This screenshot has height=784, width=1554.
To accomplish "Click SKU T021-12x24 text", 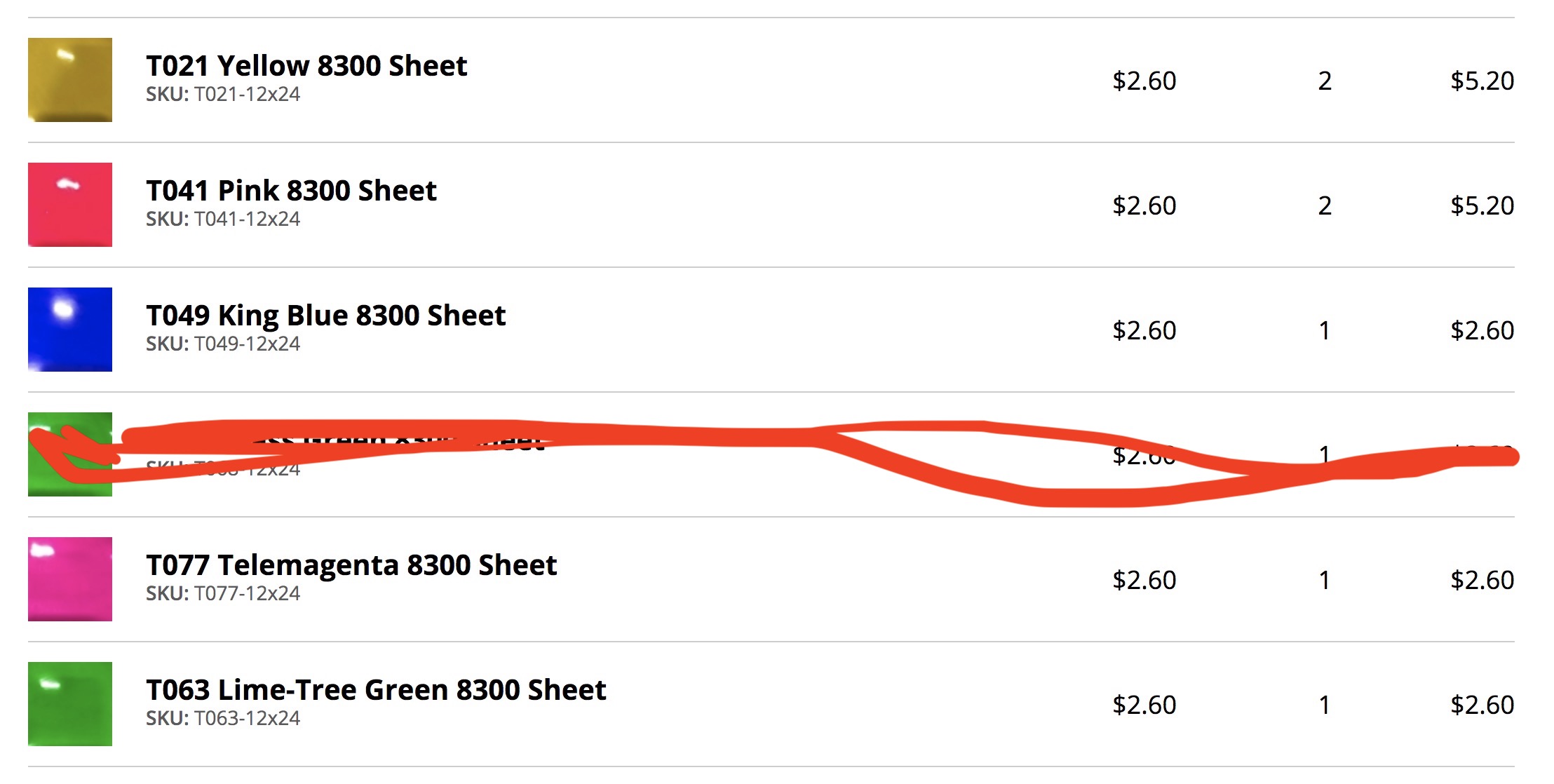I will (x=223, y=94).
